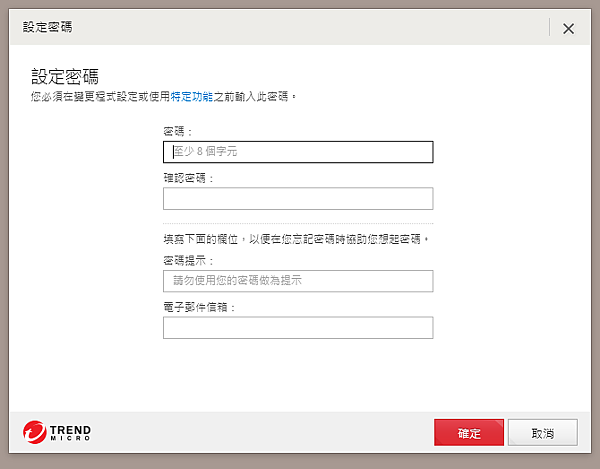This screenshot has width=600, height=469.
Task: Click into the 確認密碼 input box
Action: (x=298, y=198)
